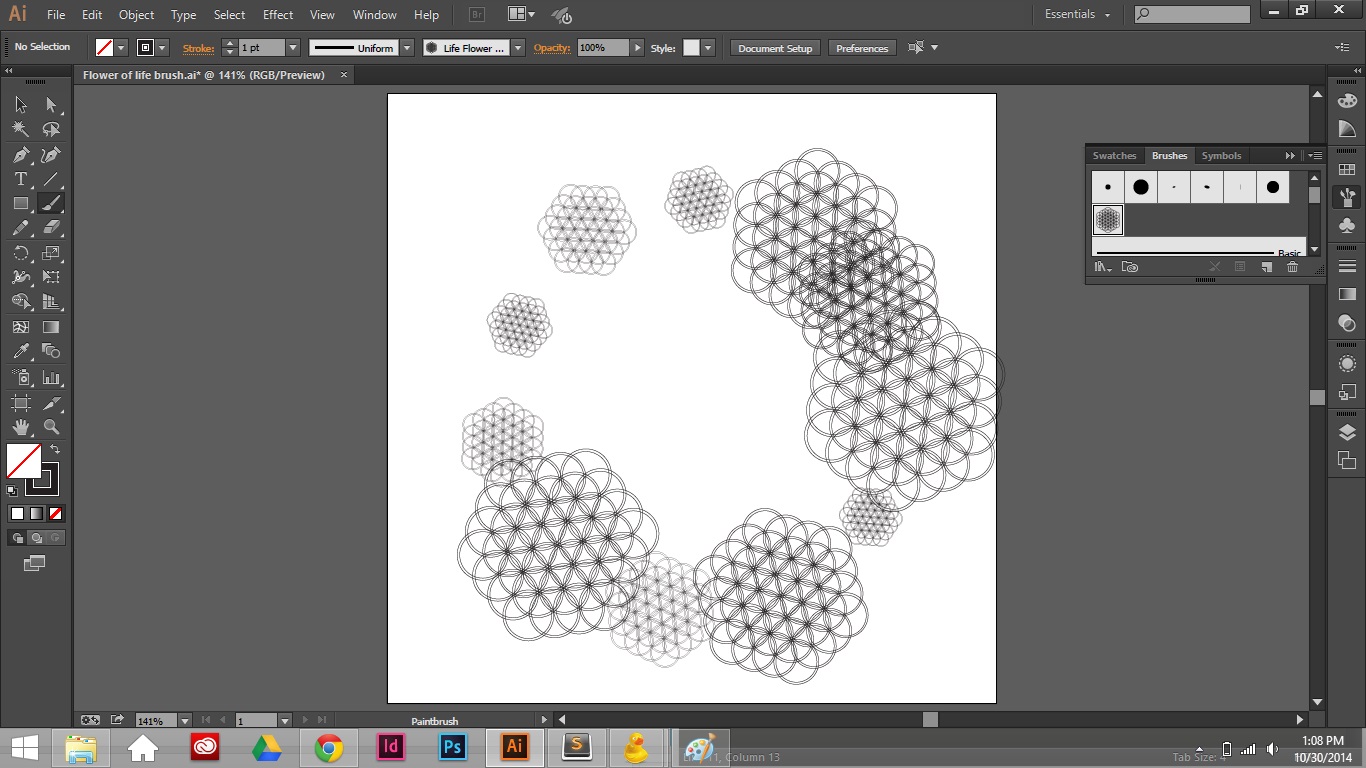Select the Hand tool

20,427
